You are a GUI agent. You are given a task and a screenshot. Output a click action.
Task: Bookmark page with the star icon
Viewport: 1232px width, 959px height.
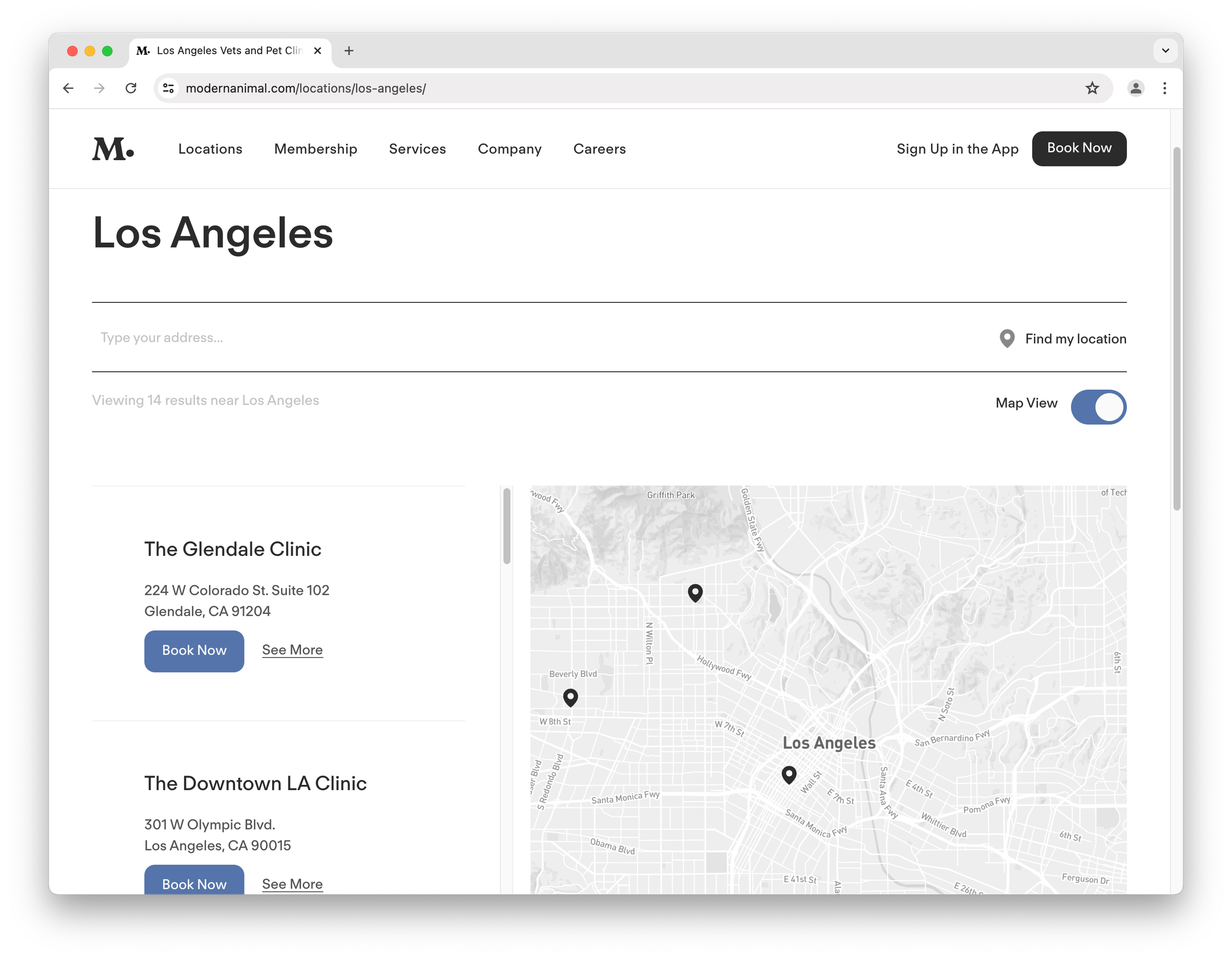pyautogui.click(x=1092, y=88)
